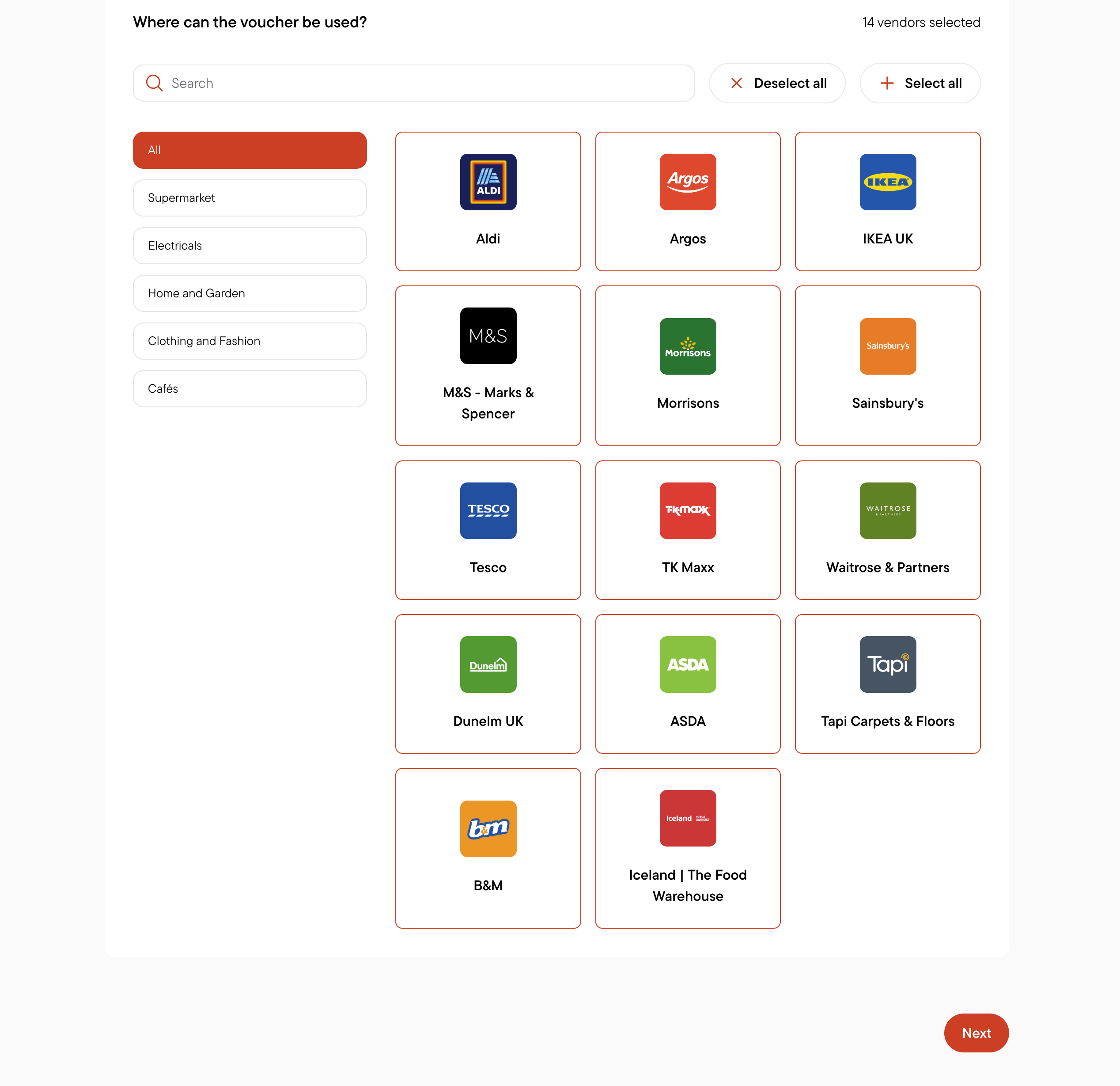Click the Iceland logo icon
1120x1086 pixels.
pos(688,818)
